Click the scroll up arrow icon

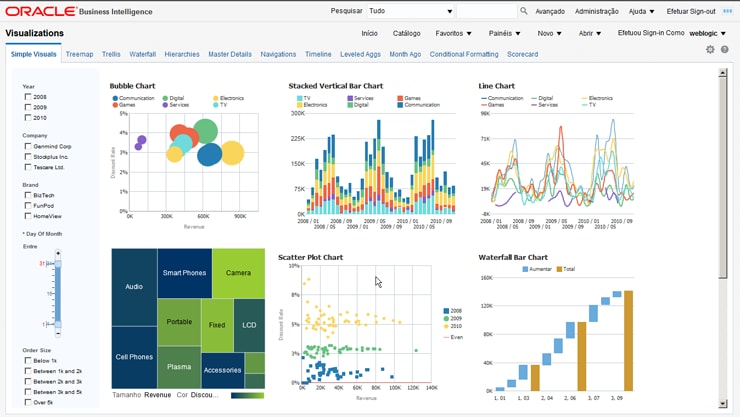[723, 73]
